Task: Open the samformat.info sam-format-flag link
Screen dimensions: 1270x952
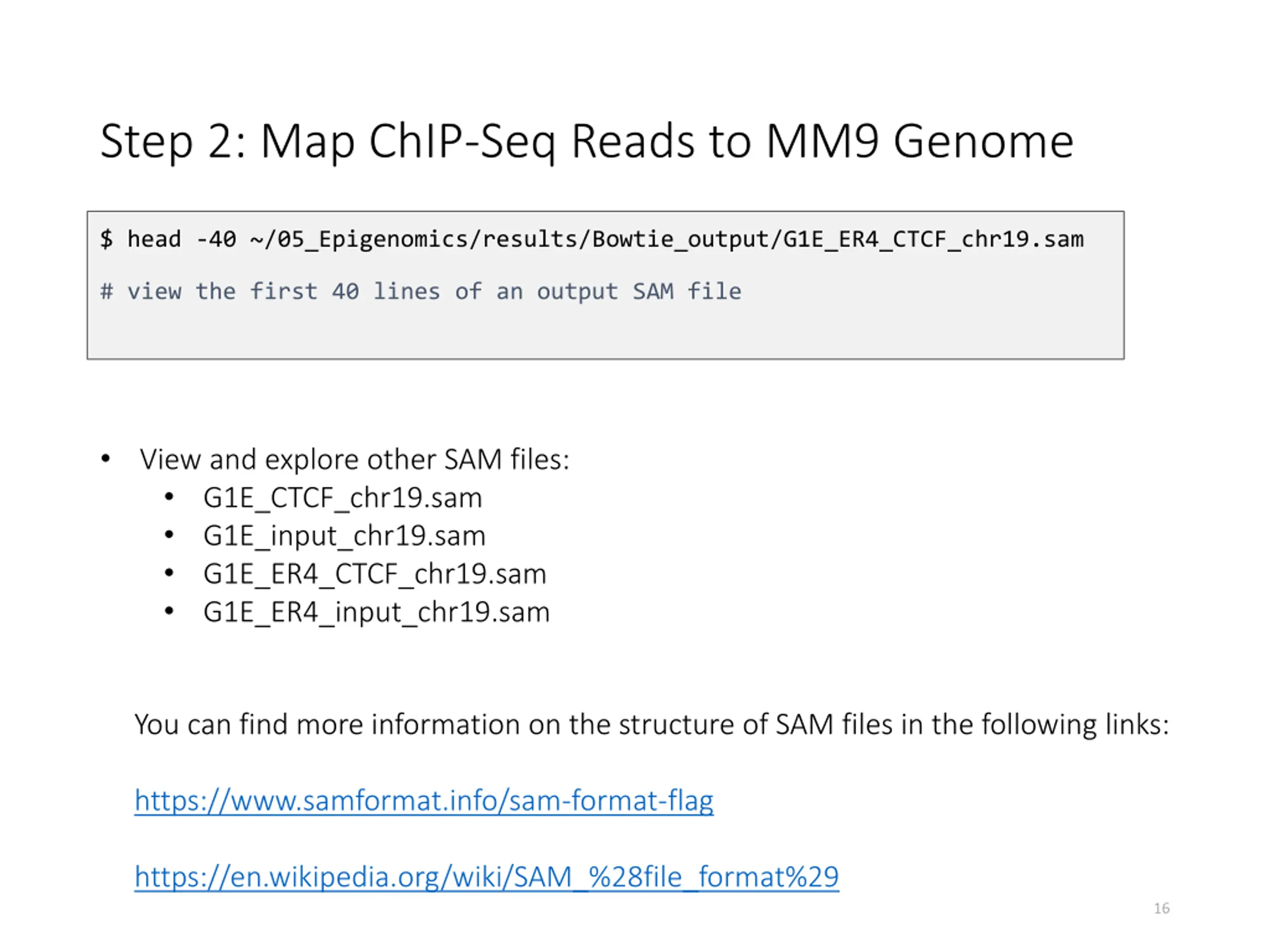Action: pyautogui.click(x=424, y=800)
